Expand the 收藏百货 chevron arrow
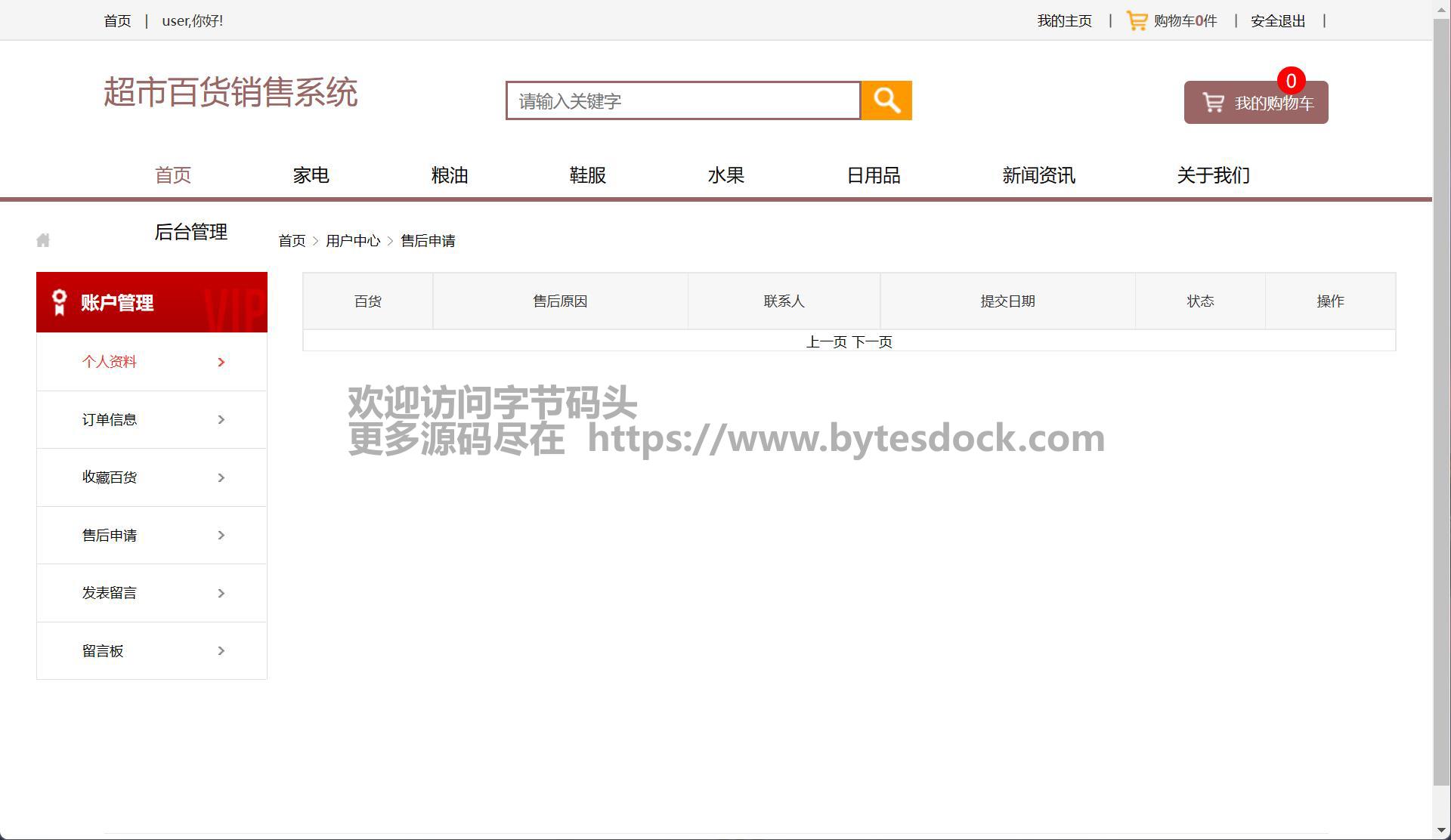 [x=221, y=477]
